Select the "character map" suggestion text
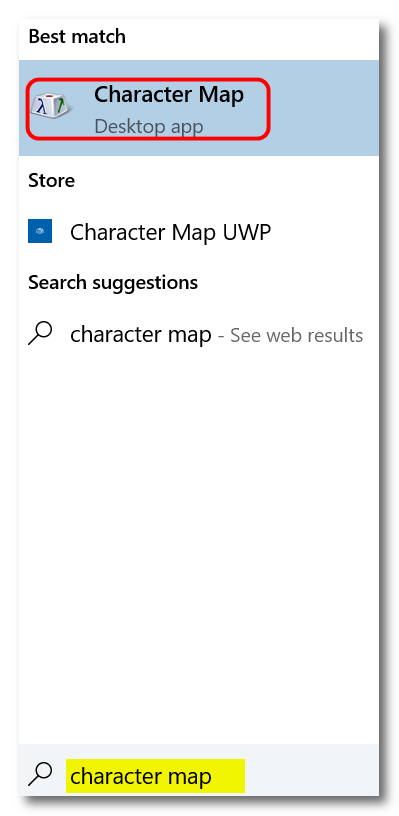The image size is (399, 816). coord(141,335)
